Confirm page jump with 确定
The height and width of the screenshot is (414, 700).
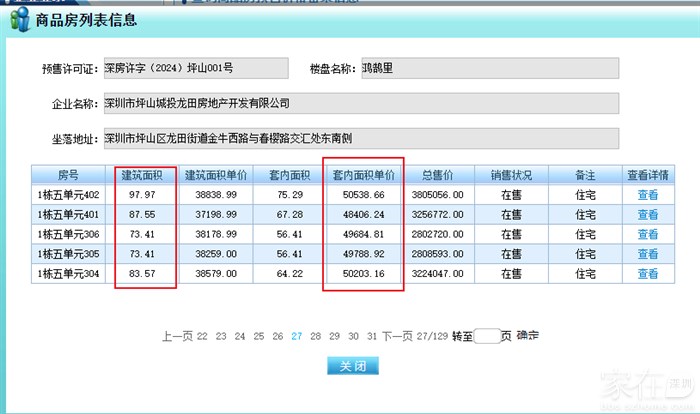click(527, 336)
